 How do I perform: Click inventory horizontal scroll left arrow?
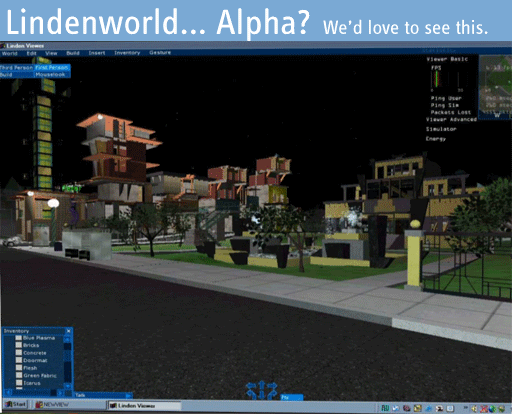[8, 393]
